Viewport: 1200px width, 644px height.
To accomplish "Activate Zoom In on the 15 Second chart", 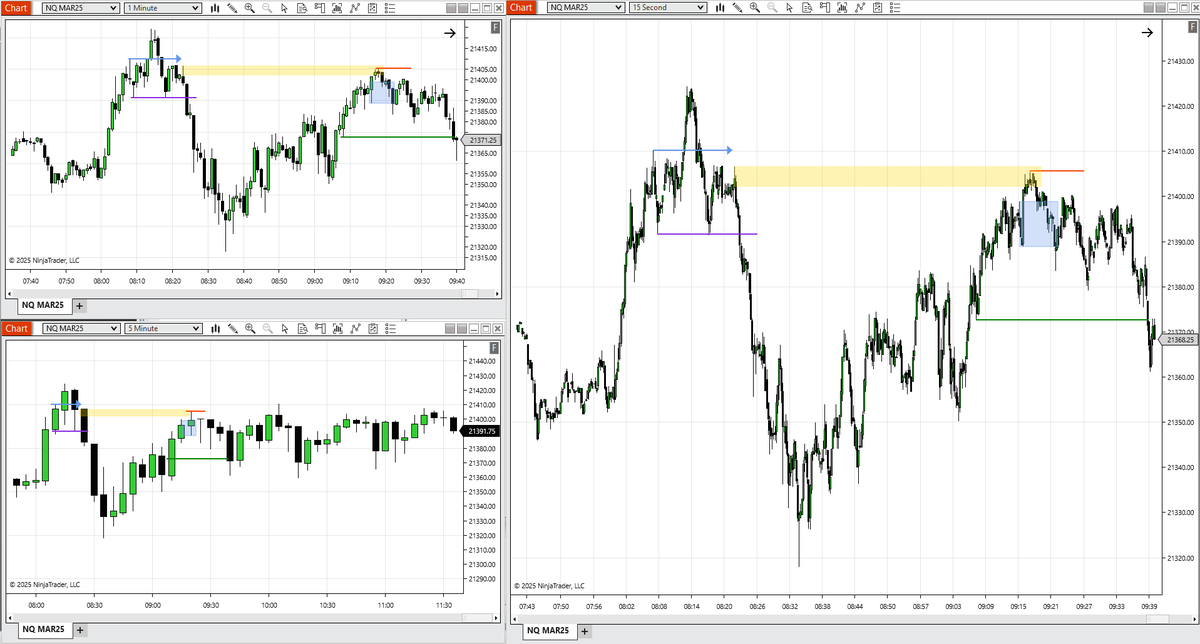I will click(754, 7).
